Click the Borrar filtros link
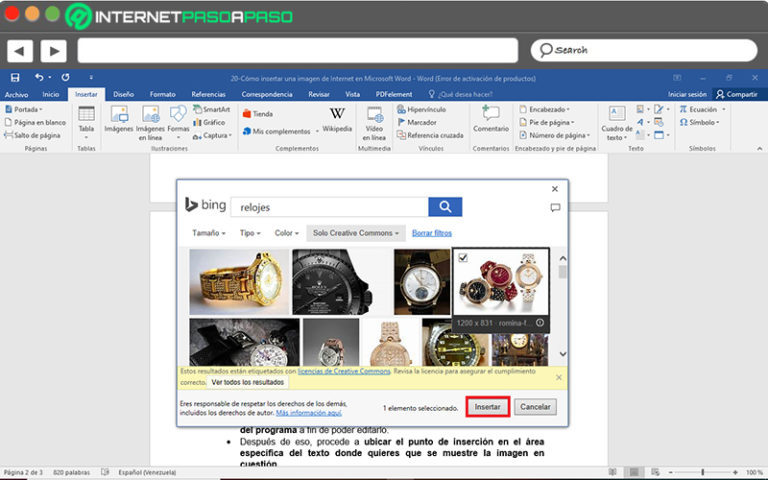 (x=432, y=233)
